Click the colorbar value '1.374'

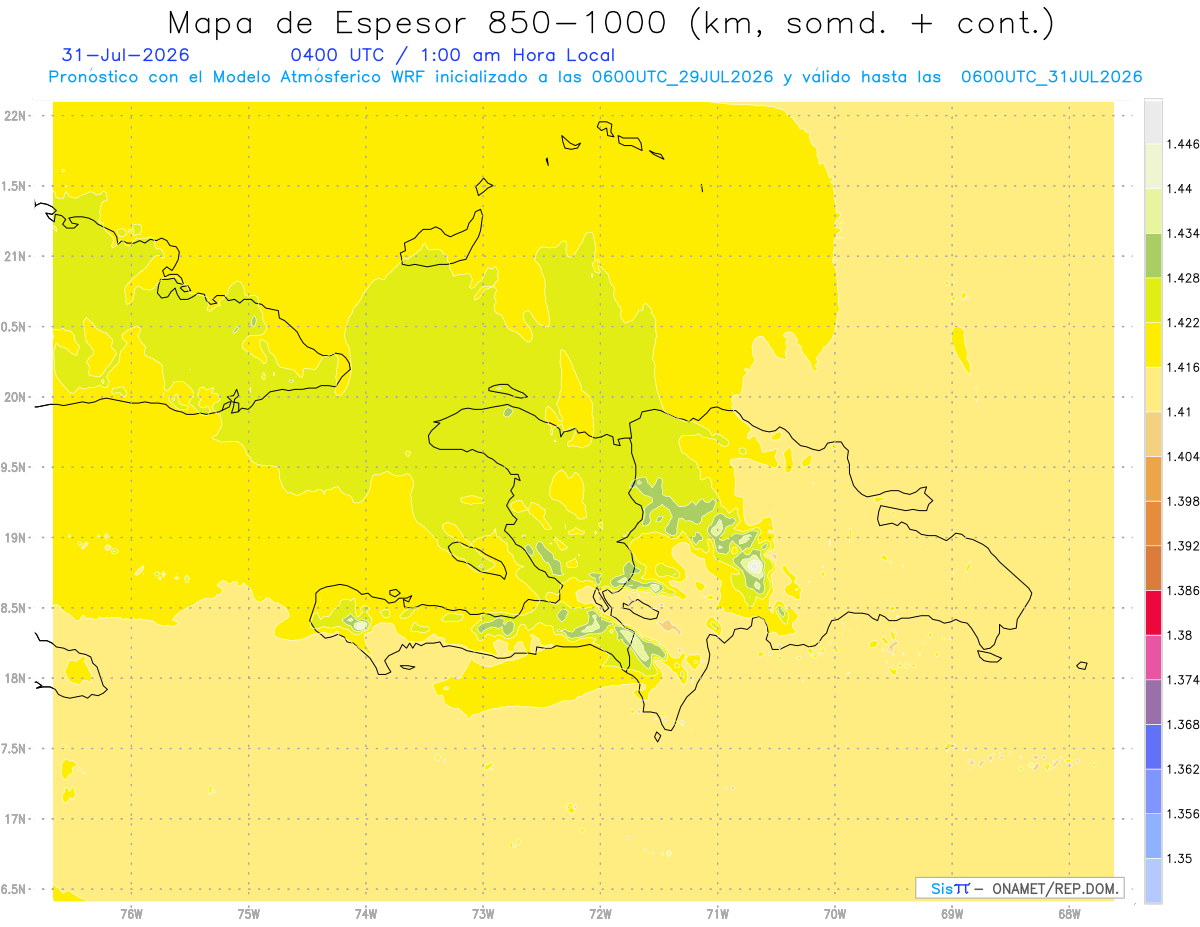pos(1185,679)
